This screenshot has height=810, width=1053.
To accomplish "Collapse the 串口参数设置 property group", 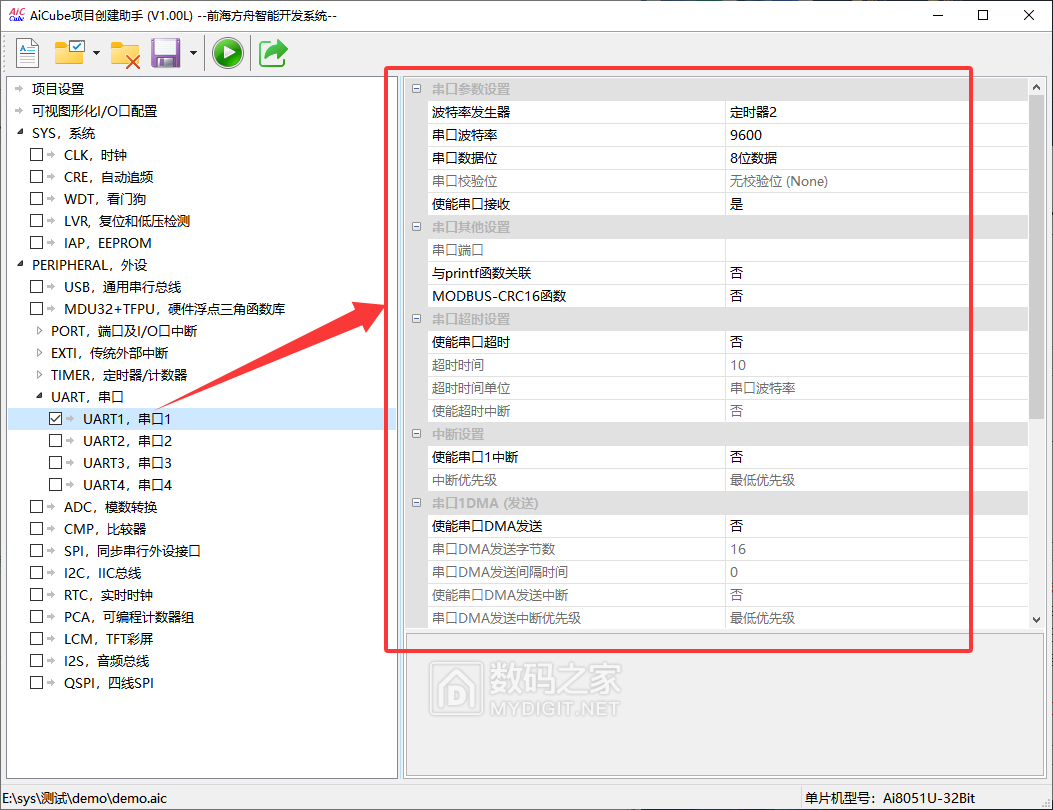I will coord(416,89).
